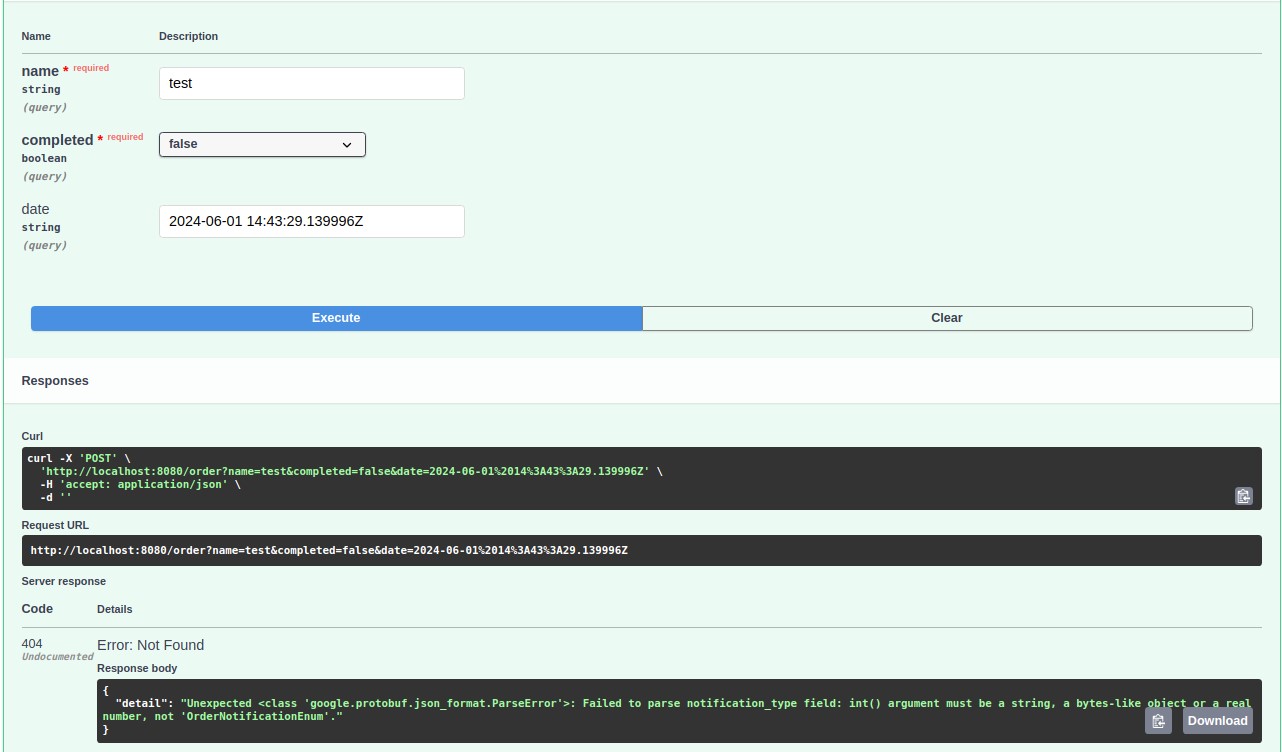This screenshot has height=752, width=1282.
Task: Clear the request parameters
Action: click(x=947, y=318)
